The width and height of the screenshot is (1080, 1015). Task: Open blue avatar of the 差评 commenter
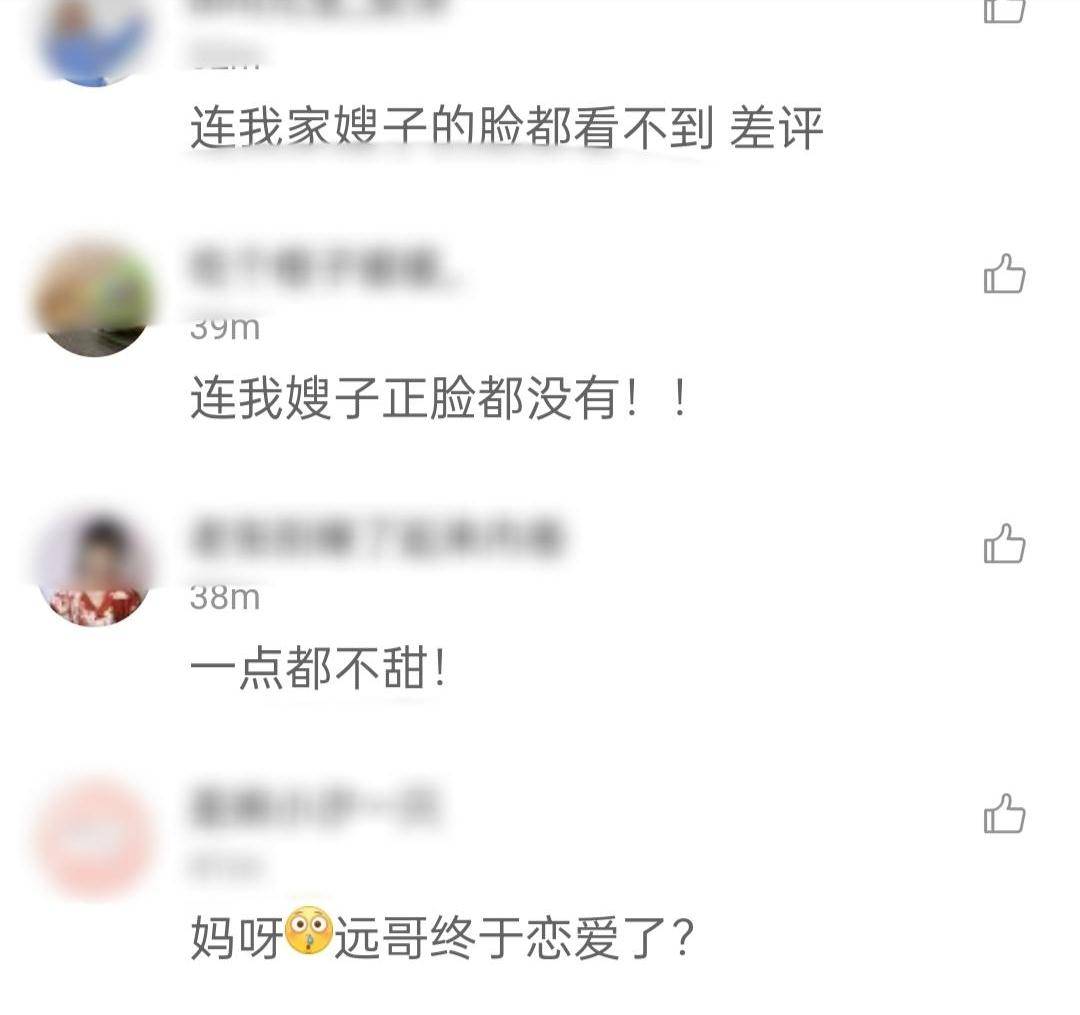94,43
